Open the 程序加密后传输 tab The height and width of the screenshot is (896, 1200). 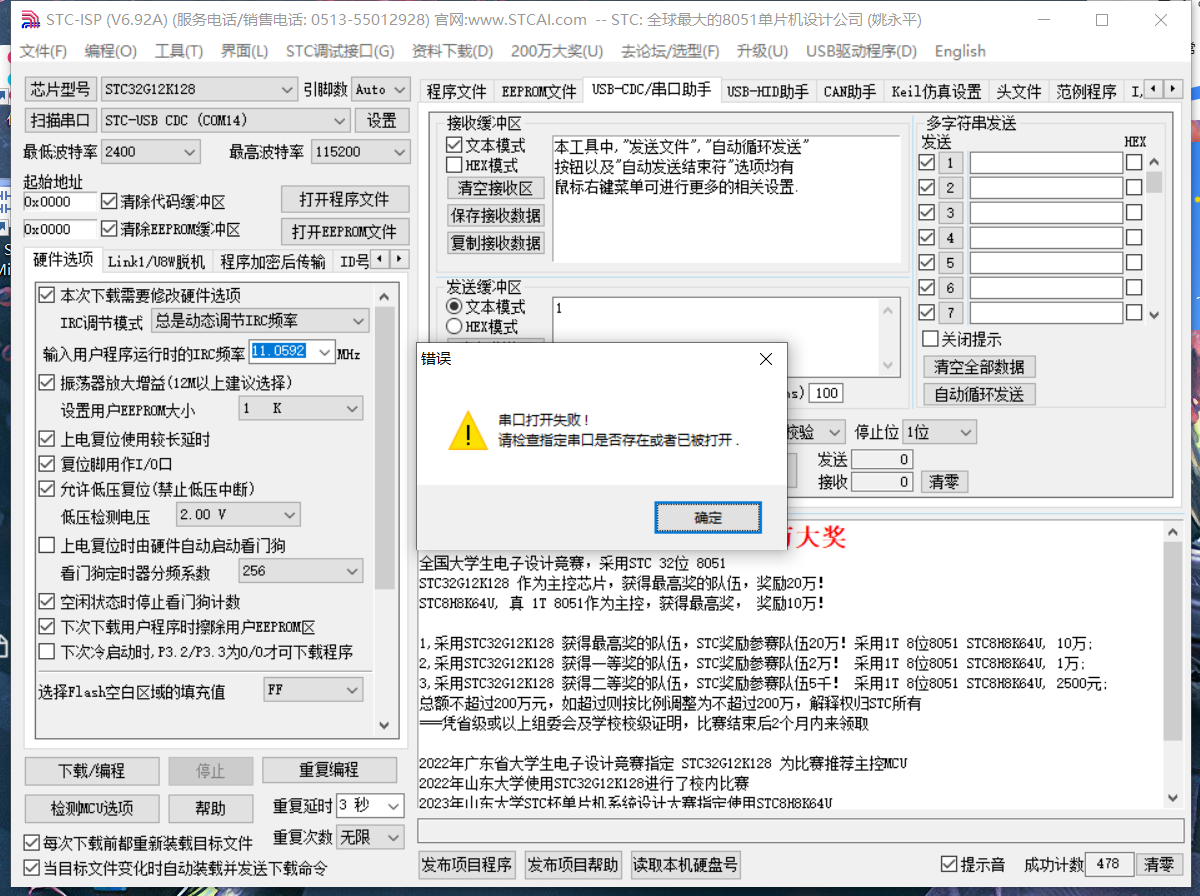[x=273, y=262]
